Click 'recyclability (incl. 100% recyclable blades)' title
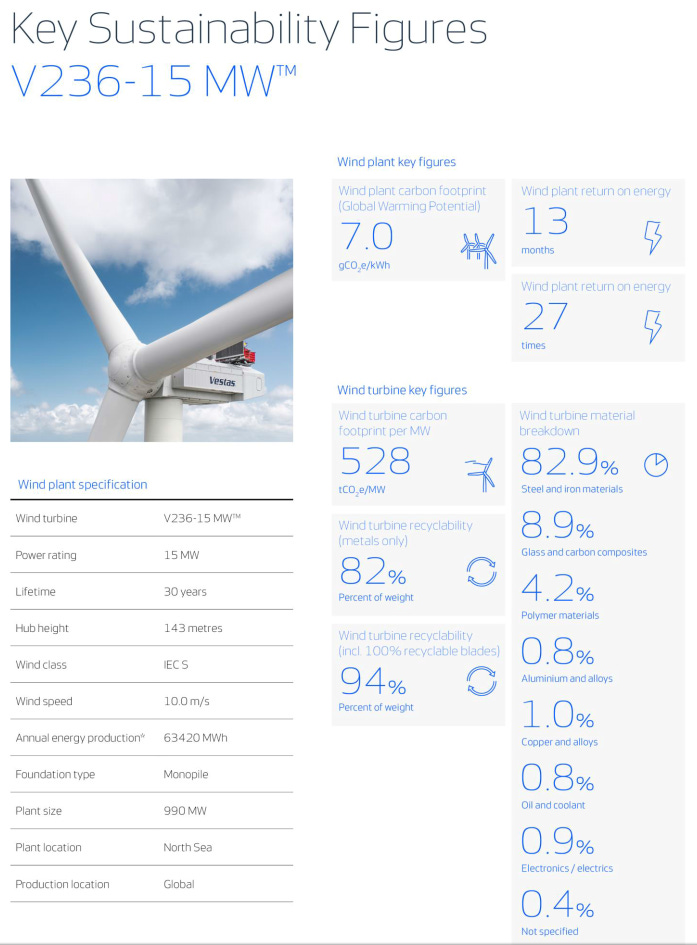 [419, 643]
